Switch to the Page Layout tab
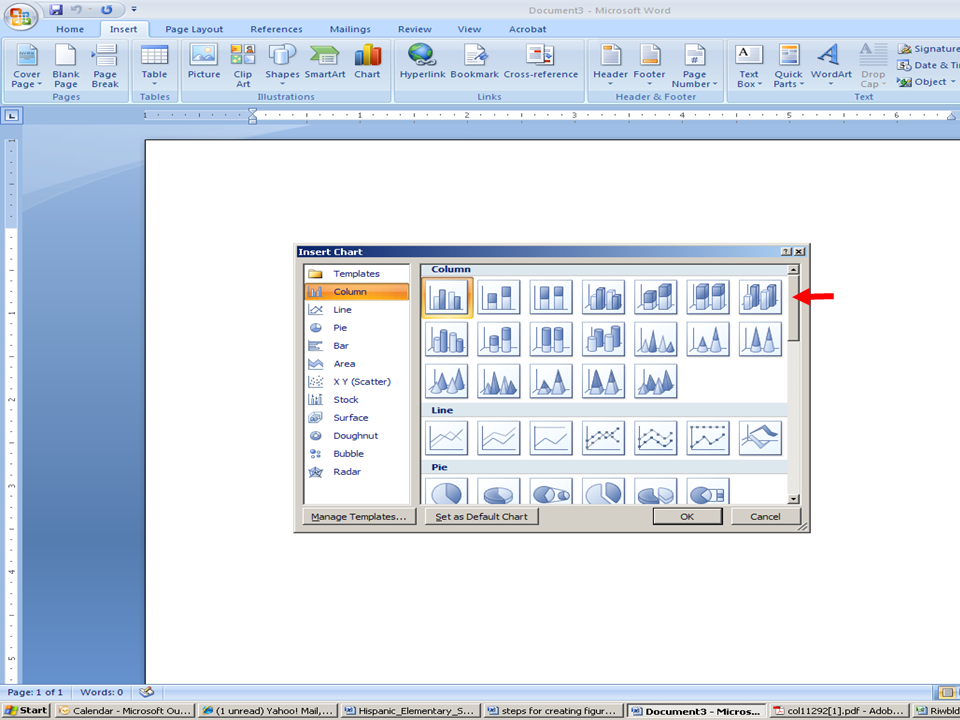The height and width of the screenshot is (720, 960). pos(194,29)
